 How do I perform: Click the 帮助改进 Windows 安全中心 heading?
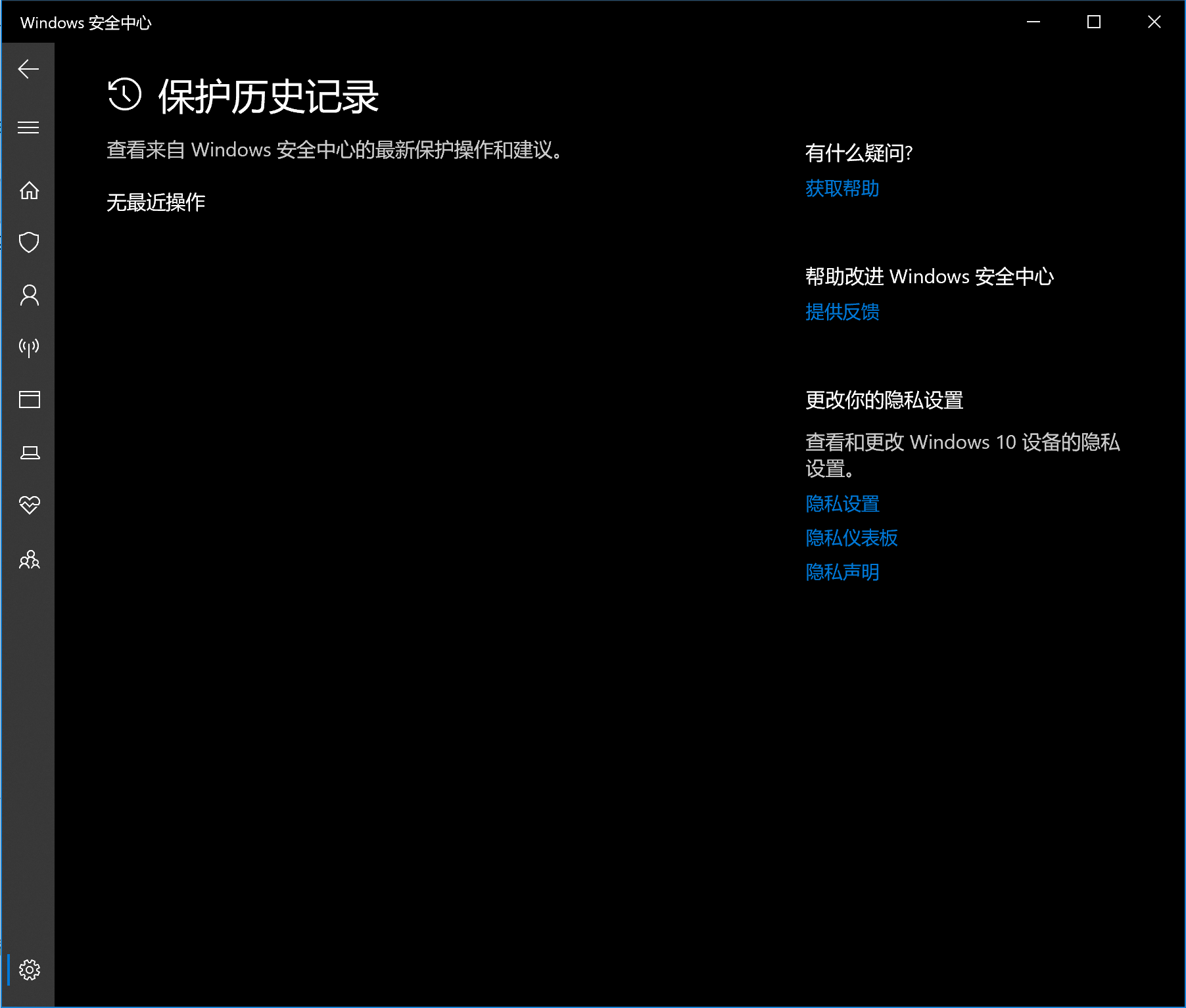point(930,277)
